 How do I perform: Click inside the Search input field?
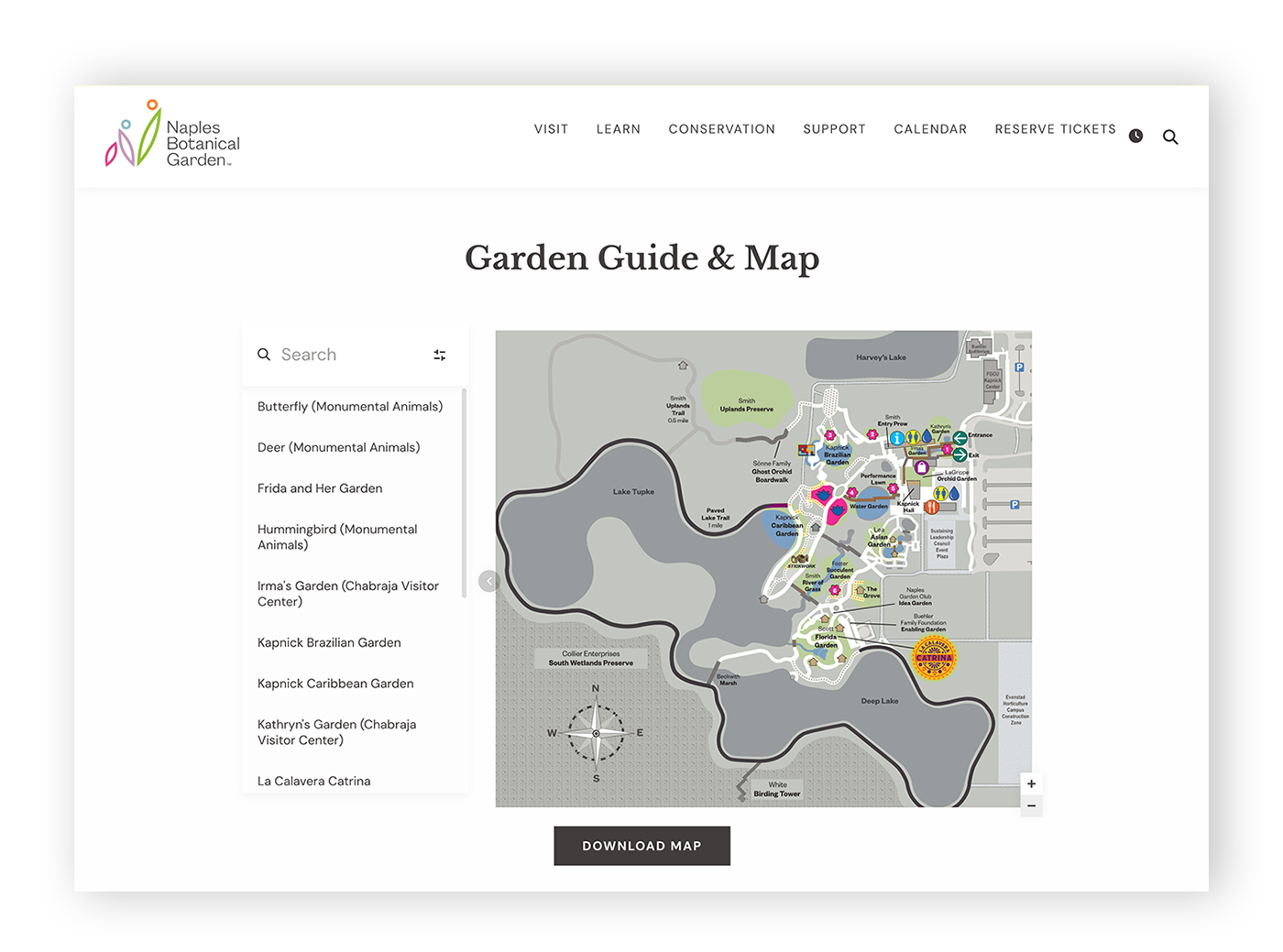pyautogui.click(x=330, y=355)
